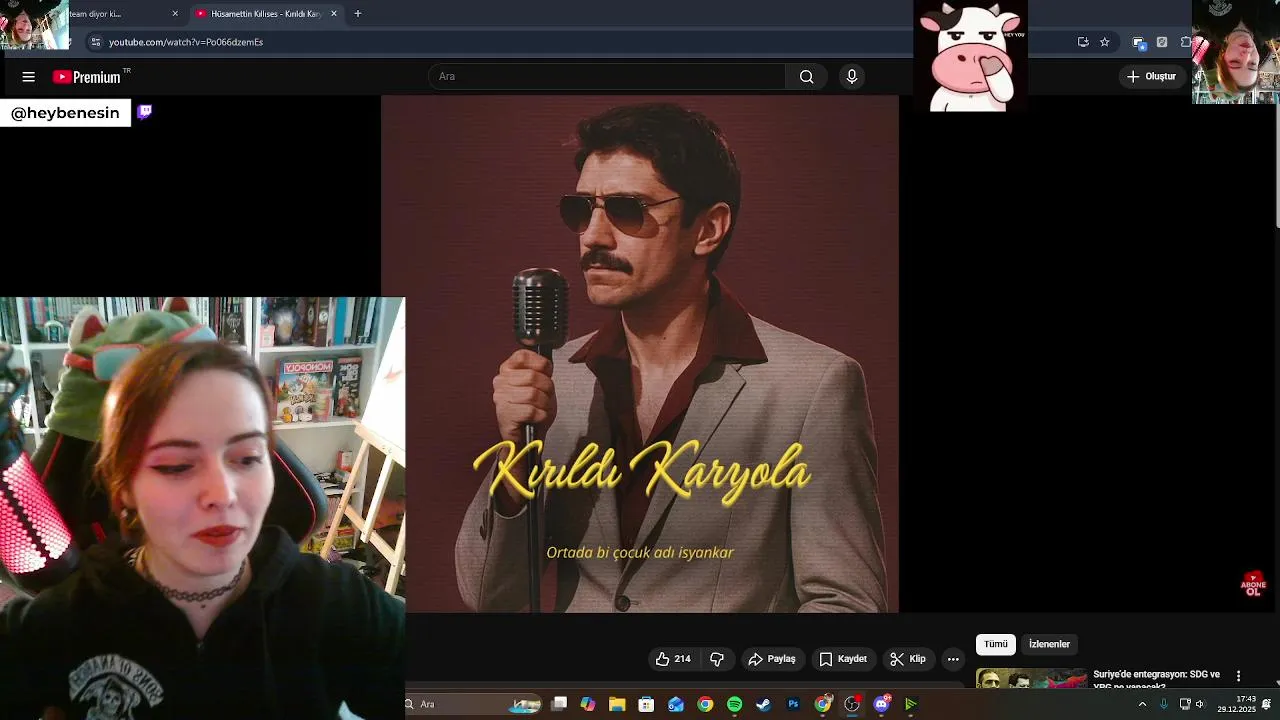Open Outlook mail from the taskbar
The height and width of the screenshot is (720, 1280).
point(676,704)
